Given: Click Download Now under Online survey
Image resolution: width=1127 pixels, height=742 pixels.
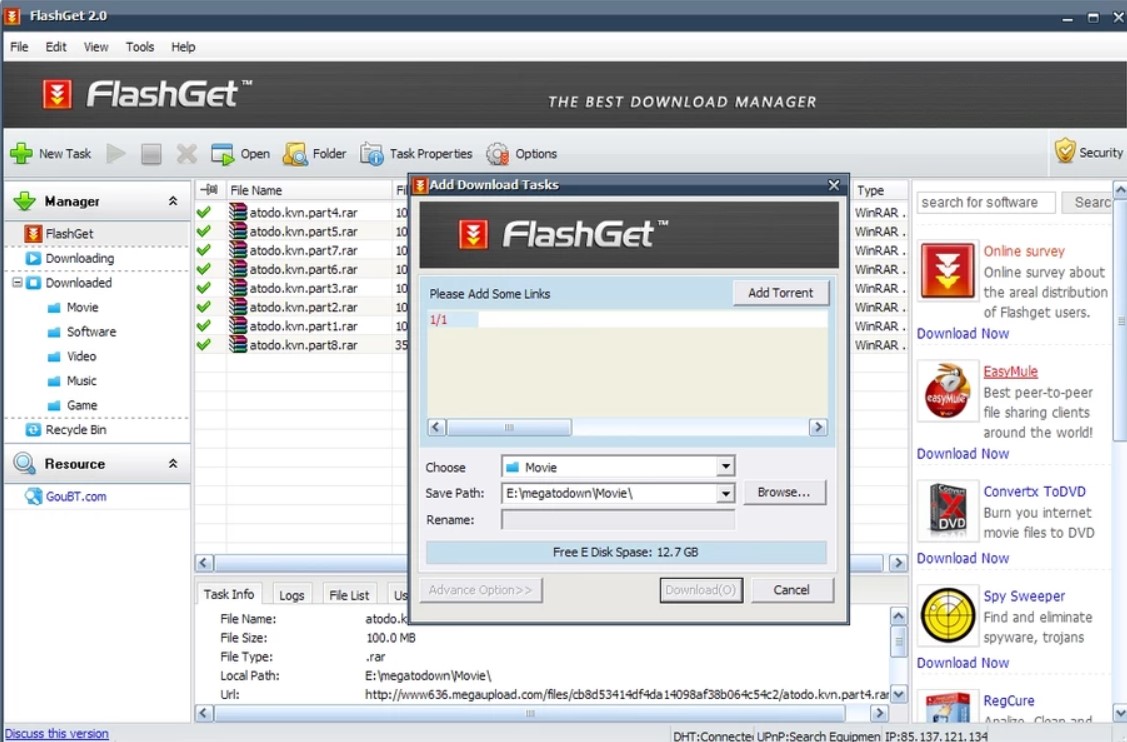Looking at the screenshot, I should click(x=962, y=334).
